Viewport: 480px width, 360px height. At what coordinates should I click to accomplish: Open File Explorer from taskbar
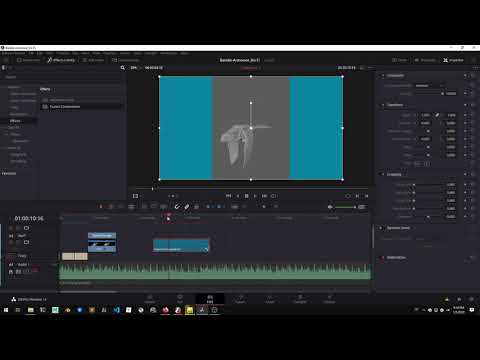point(30,310)
